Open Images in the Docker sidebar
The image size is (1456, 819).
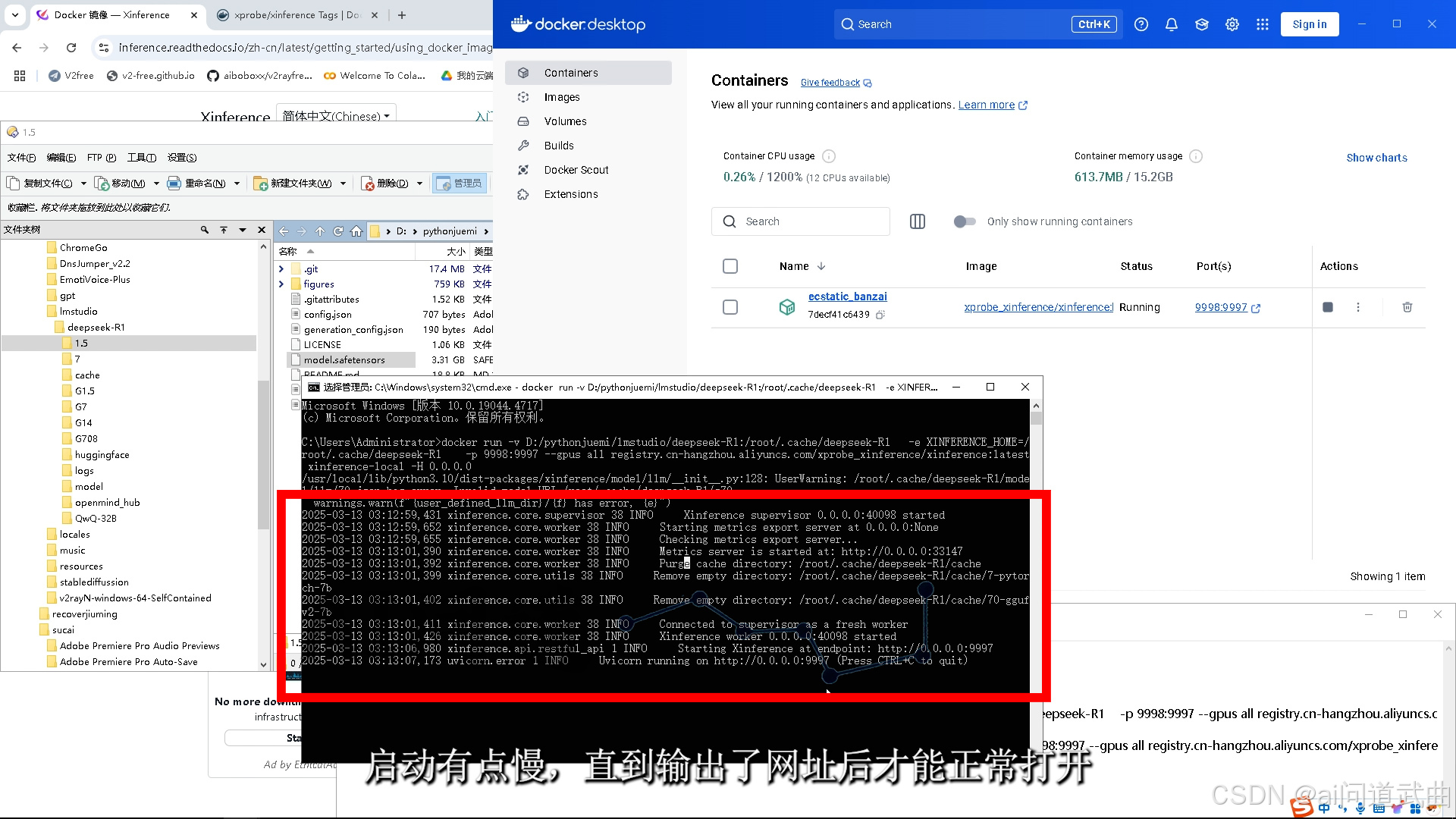(x=562, y=97)
